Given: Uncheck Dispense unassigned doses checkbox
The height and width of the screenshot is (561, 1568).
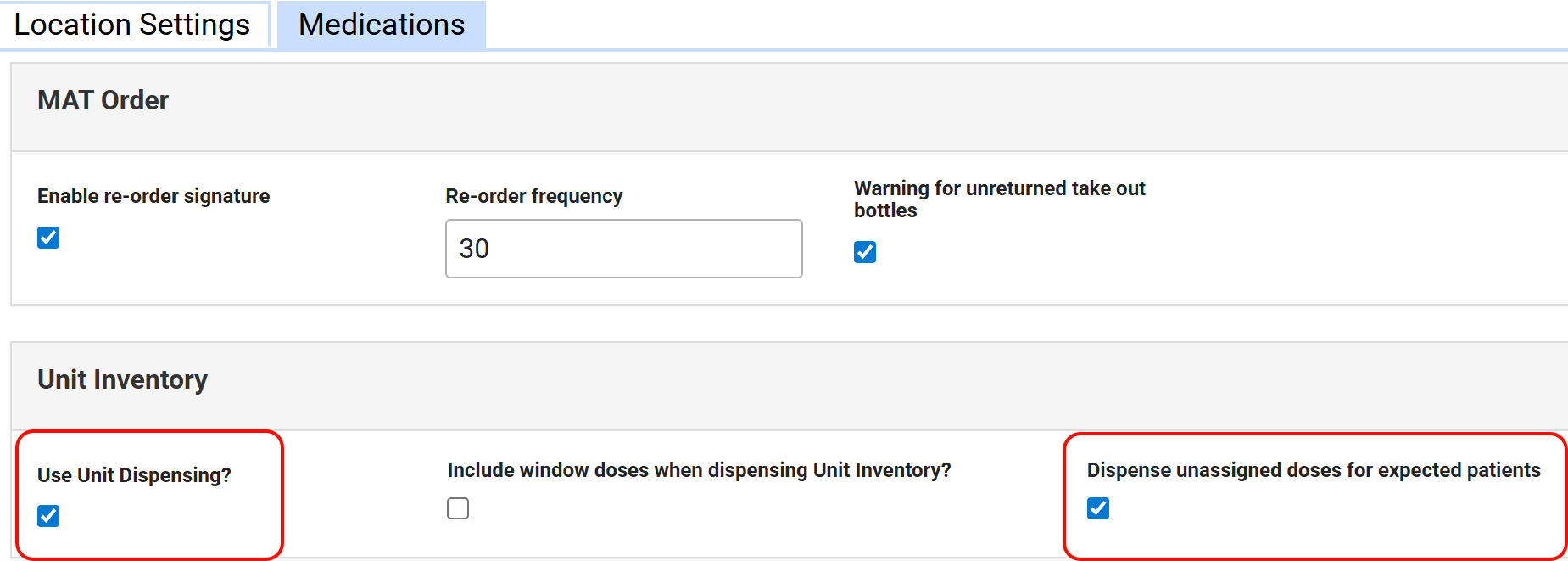Looking at the screenshot, I should tap(1098, 508).
